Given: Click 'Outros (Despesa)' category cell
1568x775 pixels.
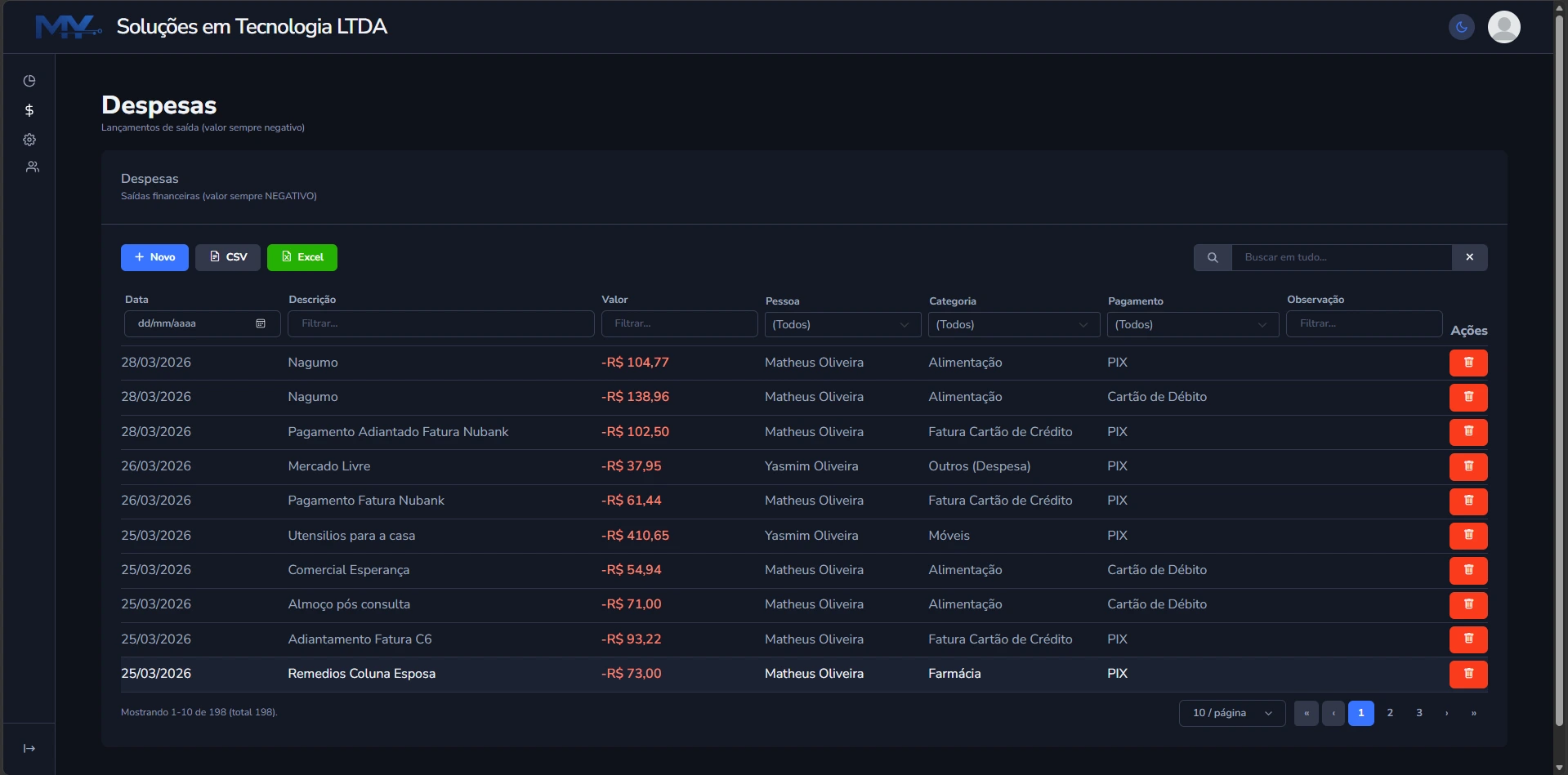Looking at the screenshot, I should click(x=979, y=466).
